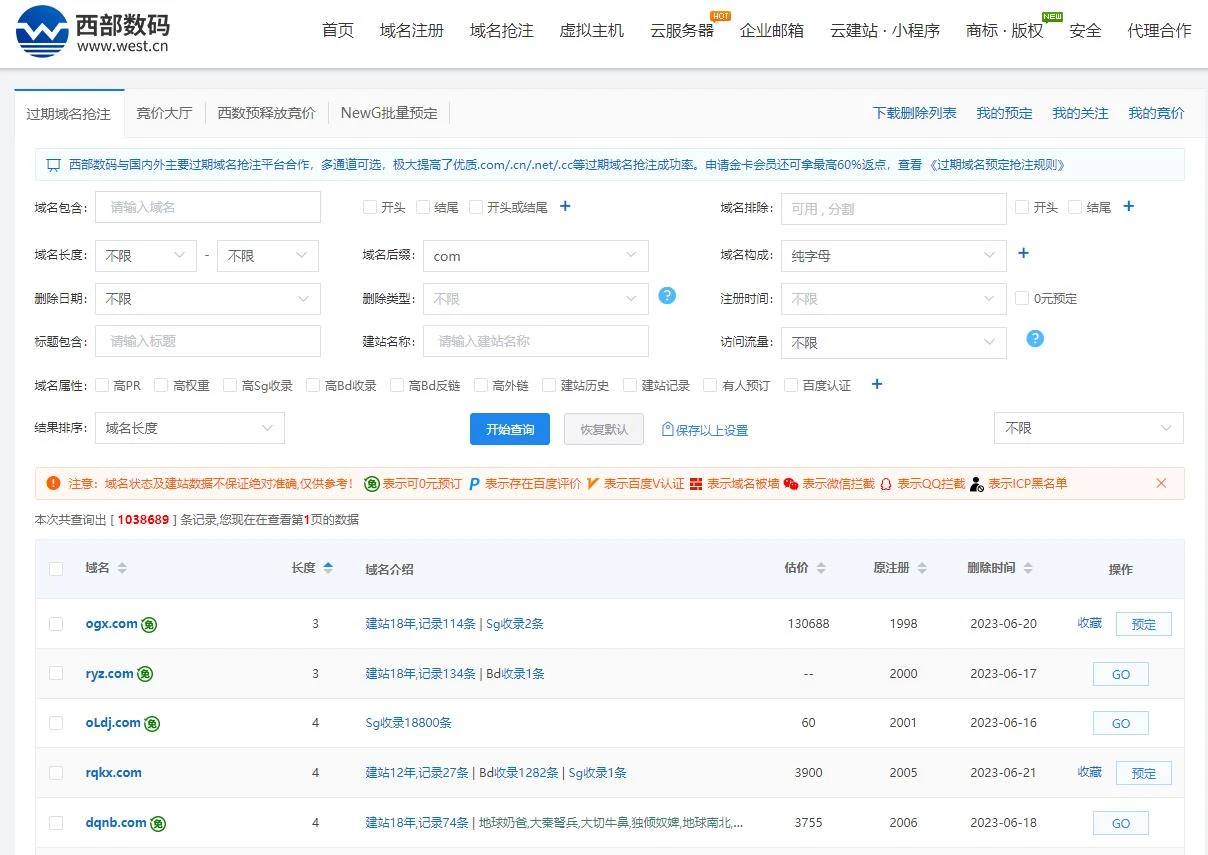Open the 删除类型 dropdown

click(x=536, y=299)
